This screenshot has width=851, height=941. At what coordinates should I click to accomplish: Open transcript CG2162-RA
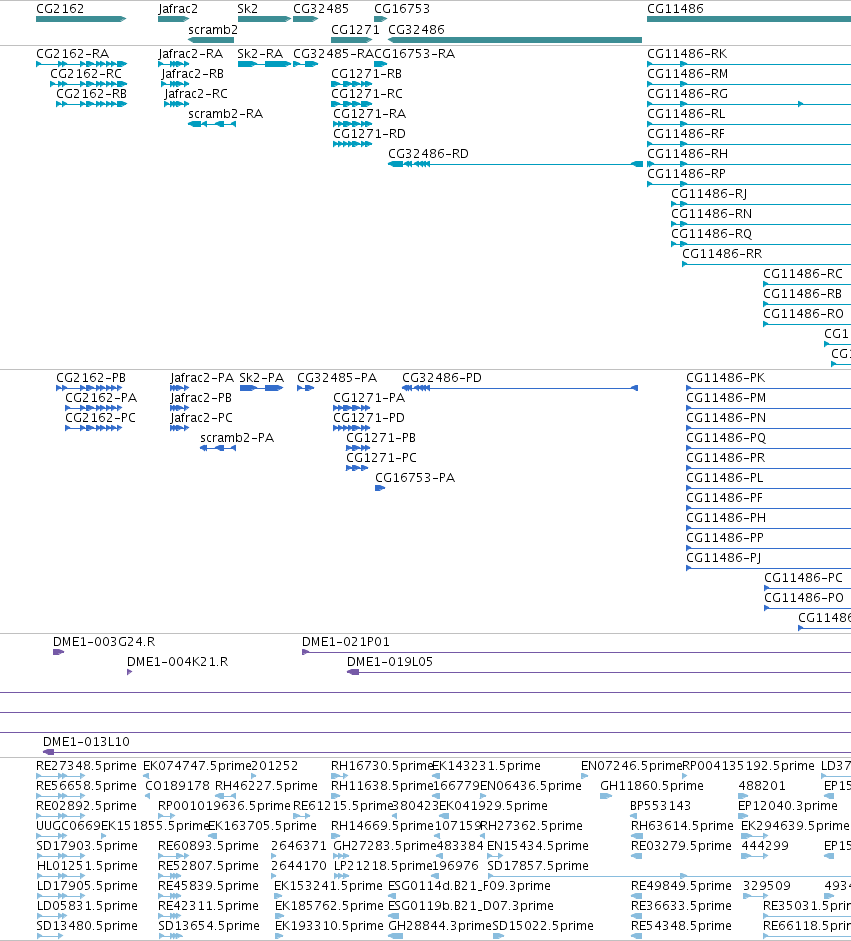(x=73, y=53)
